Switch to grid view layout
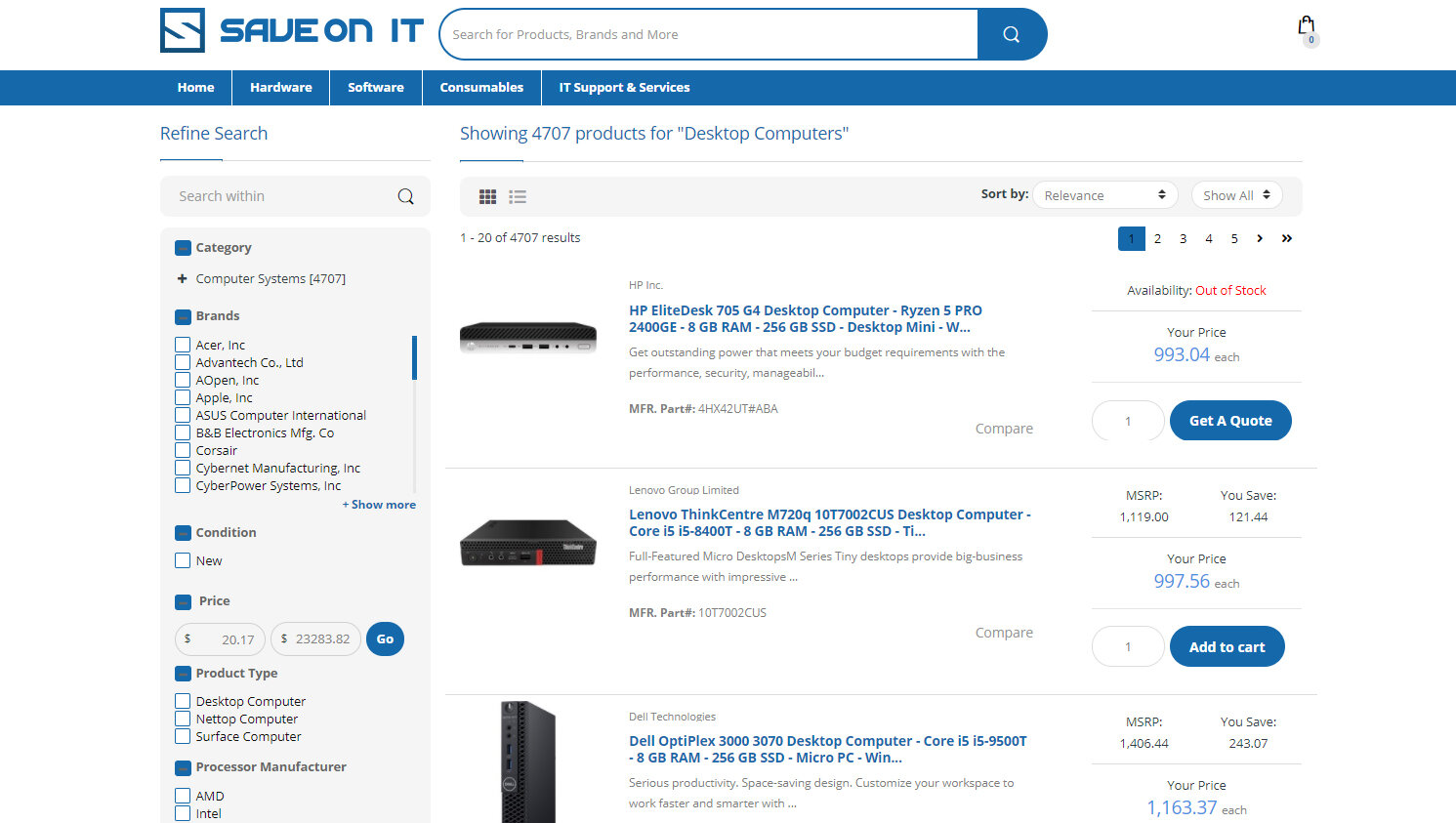The width and height of the screenshot is (1456, 823). point(487,196)
